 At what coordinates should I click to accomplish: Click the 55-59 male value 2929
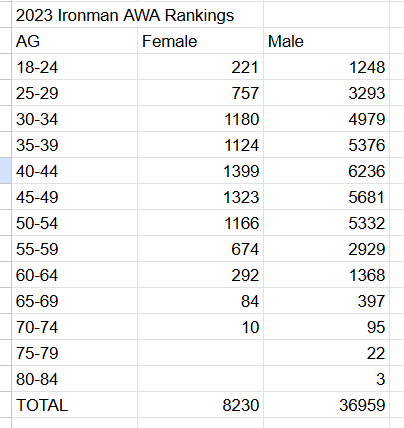click(x=326, y=249)
